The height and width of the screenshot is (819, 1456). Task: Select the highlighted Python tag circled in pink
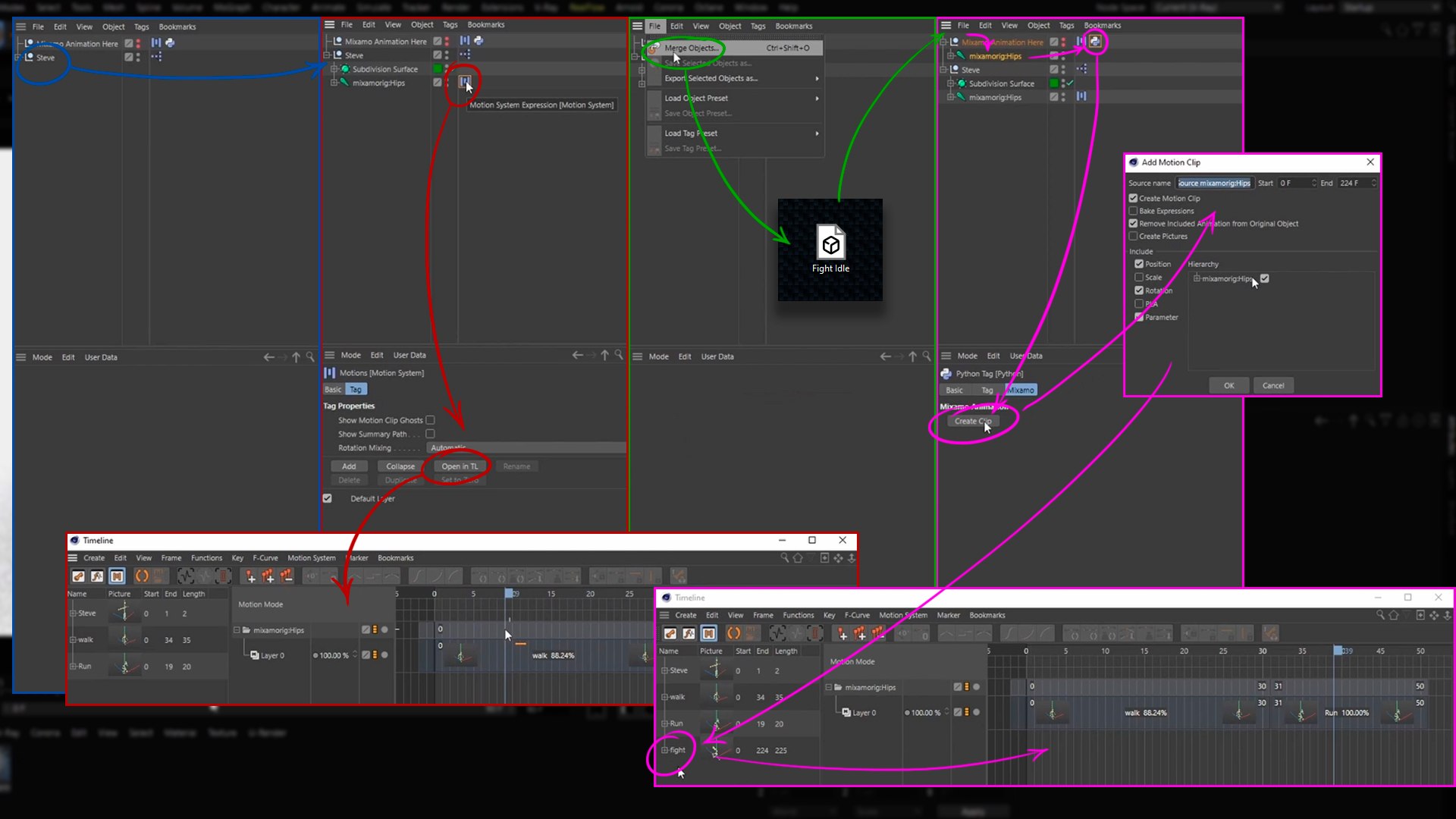pyautogui.click(x=1095, y=42)
